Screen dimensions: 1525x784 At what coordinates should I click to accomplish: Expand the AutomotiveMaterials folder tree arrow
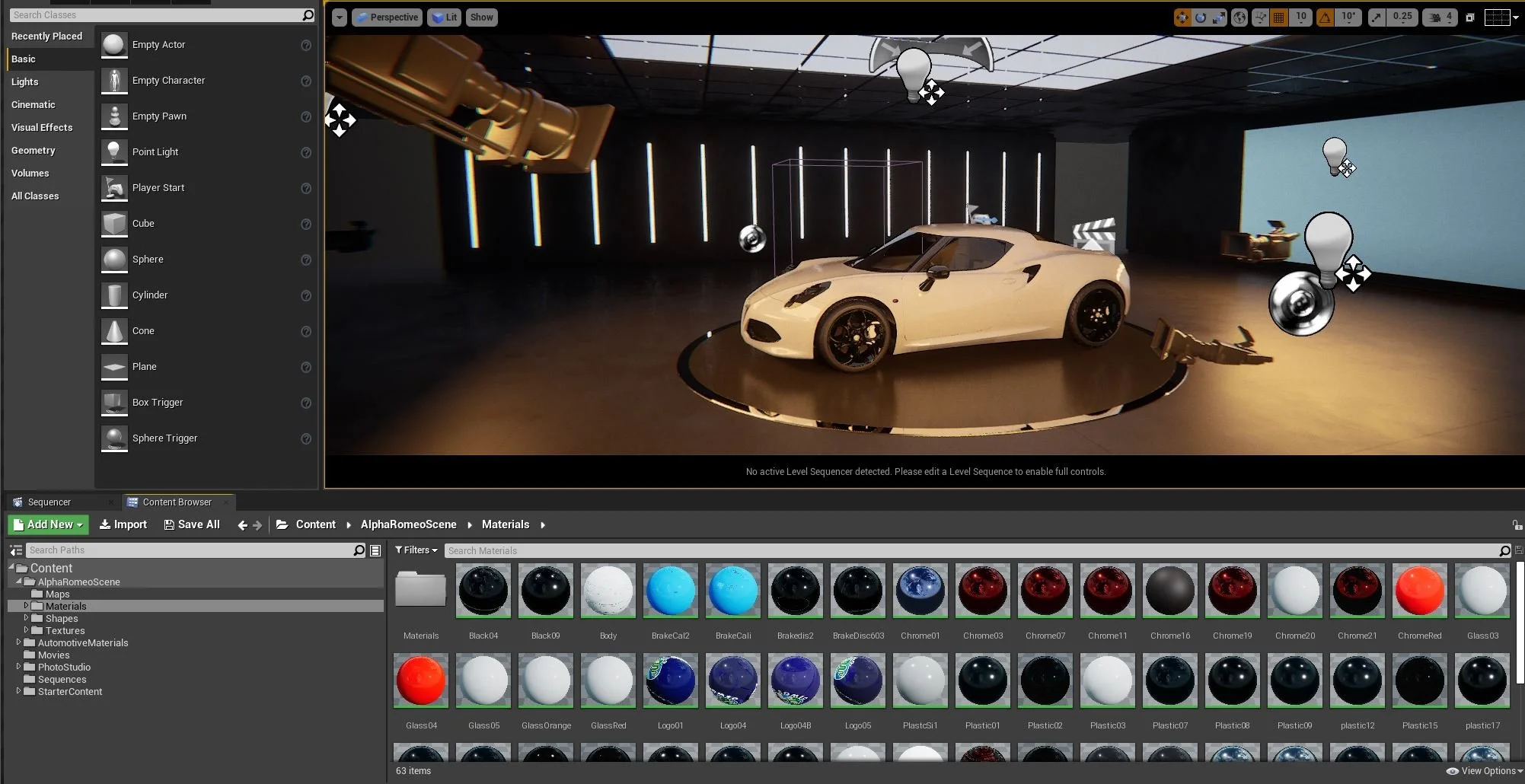[18, 642]
